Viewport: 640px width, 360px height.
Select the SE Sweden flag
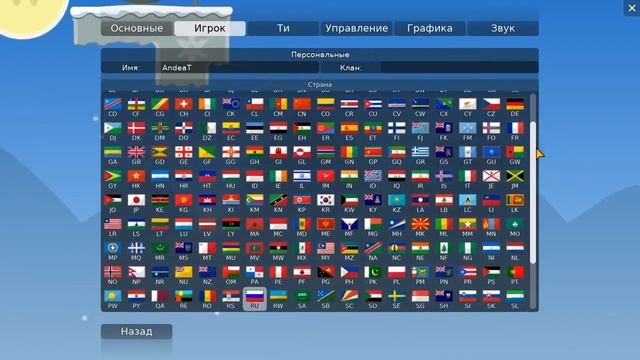click(x=397, y=296)
